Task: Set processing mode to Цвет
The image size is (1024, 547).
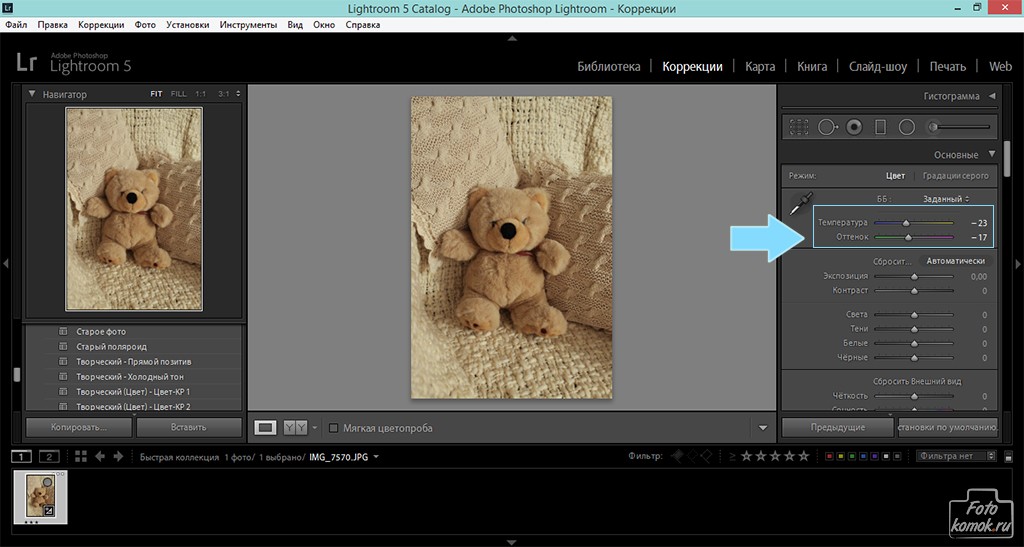Action: (895, 176)
